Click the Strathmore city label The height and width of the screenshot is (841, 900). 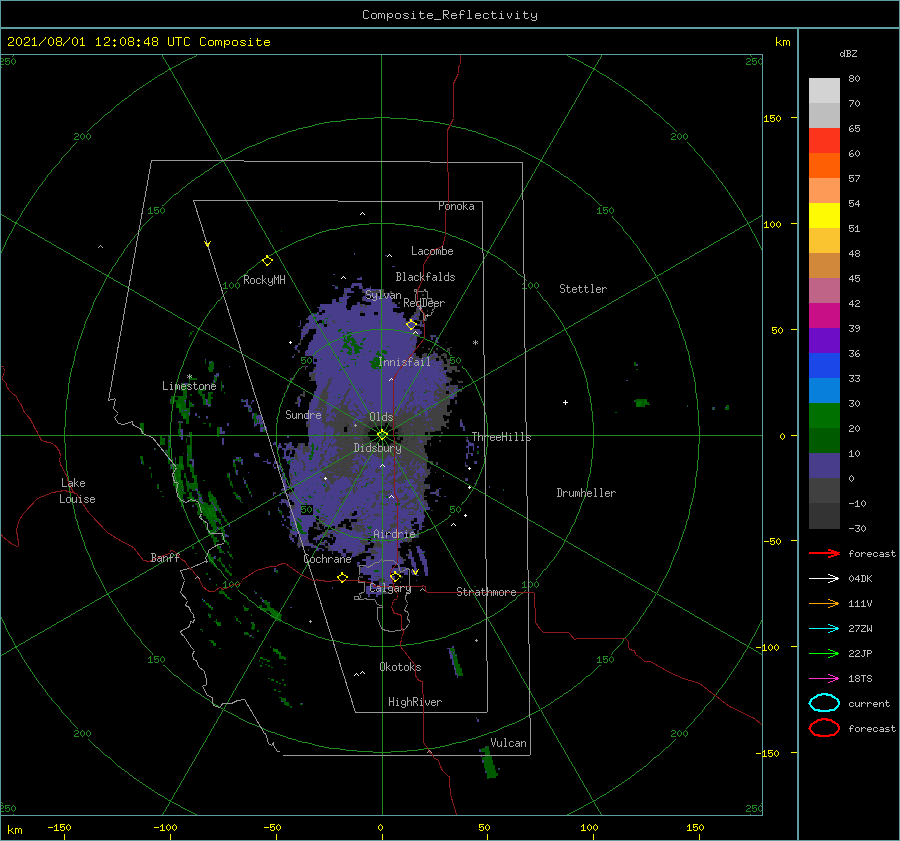click(486, 592)
